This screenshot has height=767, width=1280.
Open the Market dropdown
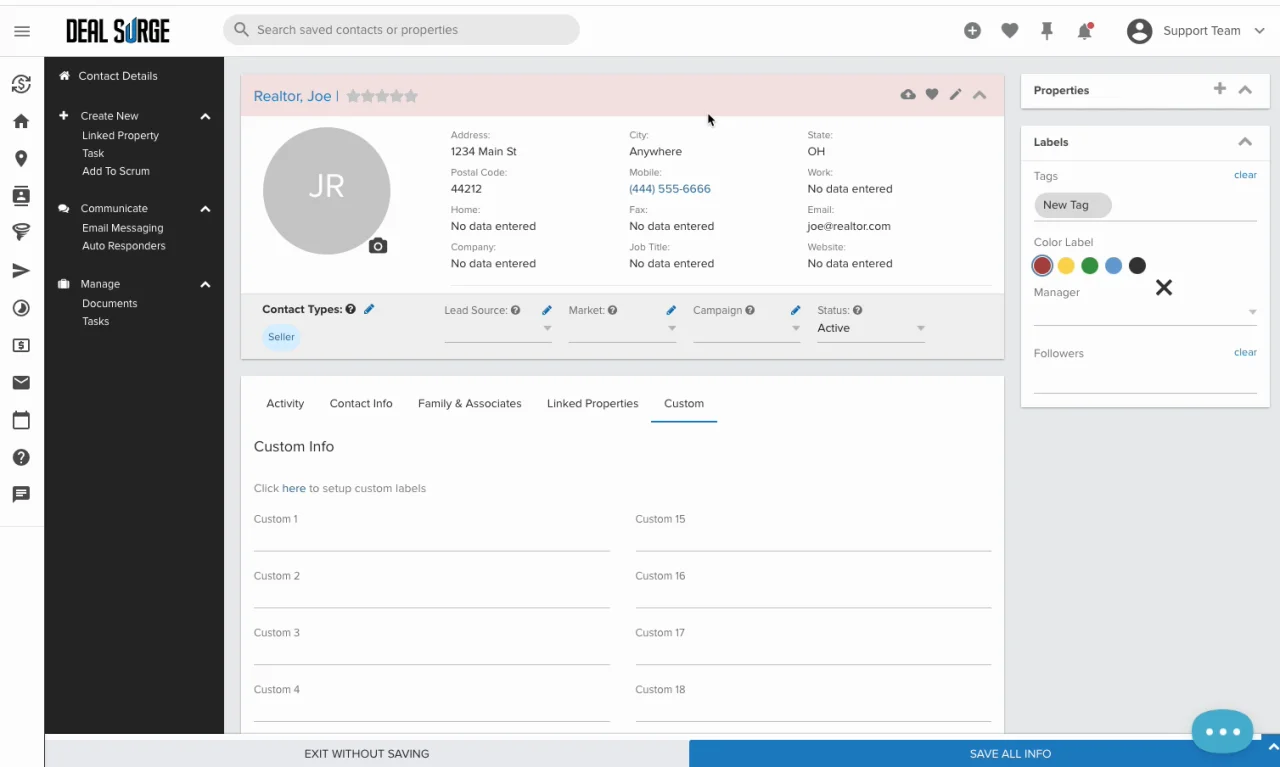click(x=622, y=329)
